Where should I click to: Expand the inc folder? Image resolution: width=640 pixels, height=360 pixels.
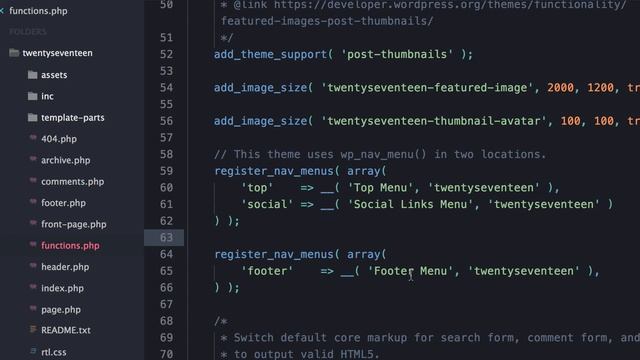47,96
